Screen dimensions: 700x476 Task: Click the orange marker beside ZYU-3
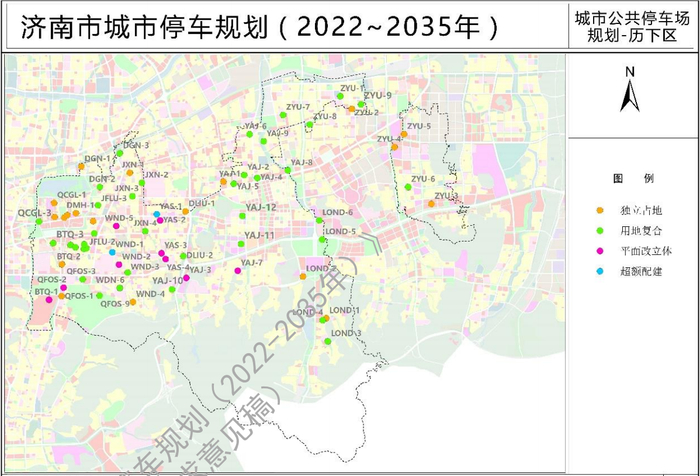(431, 204)
